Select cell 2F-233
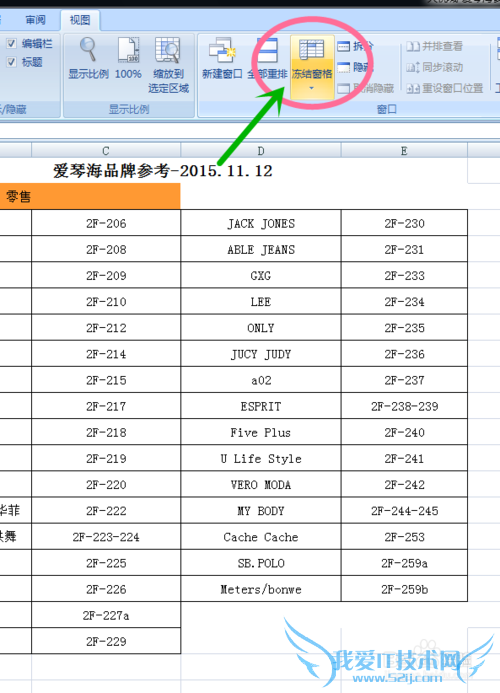500x693 pixels. point(404,275)
